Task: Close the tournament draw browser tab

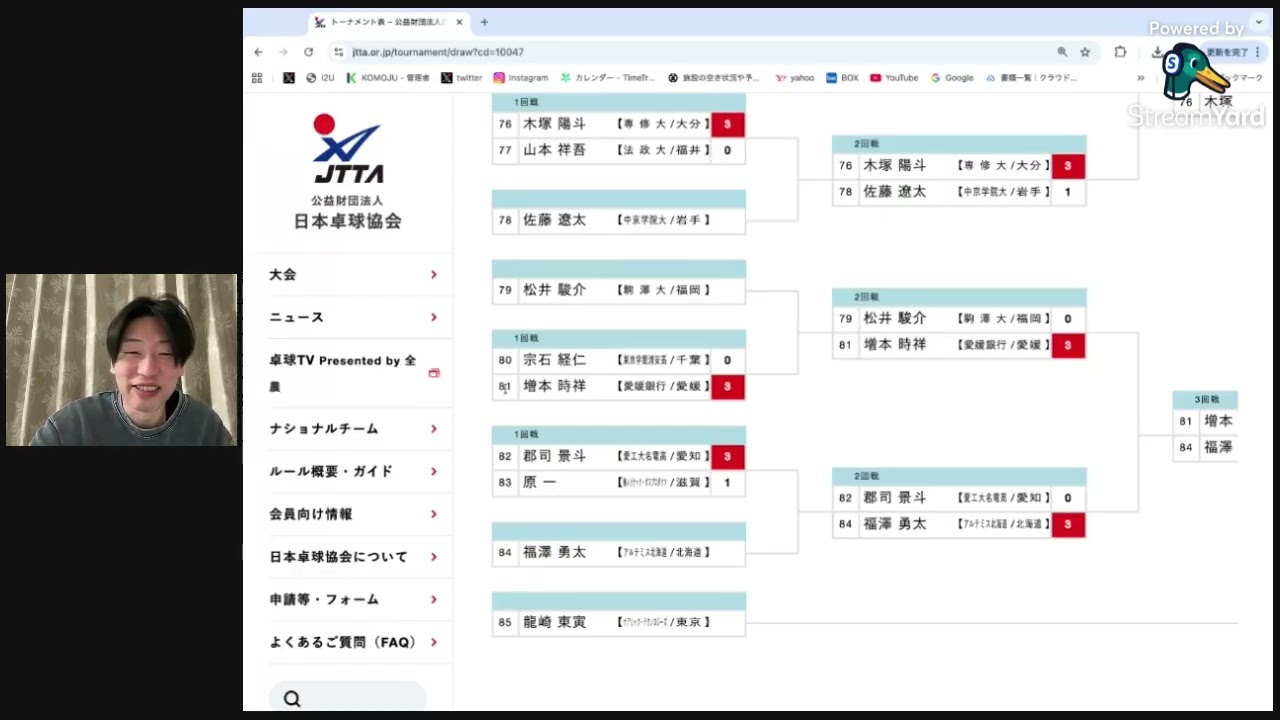Action: pos(459,22)
